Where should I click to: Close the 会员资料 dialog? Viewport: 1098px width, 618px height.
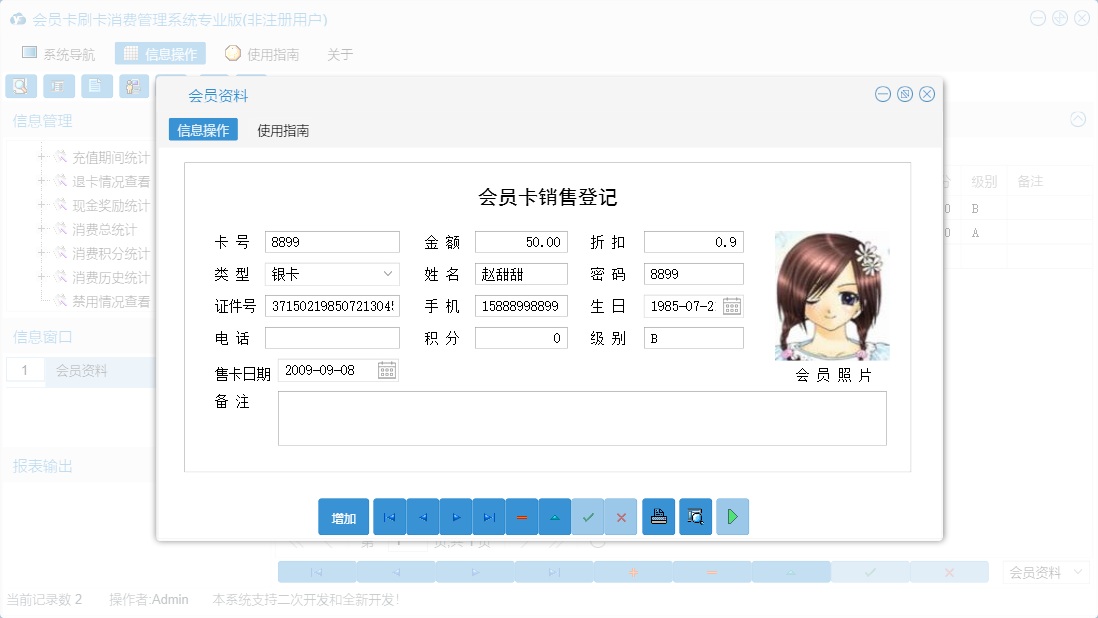(x=927, y=94)
